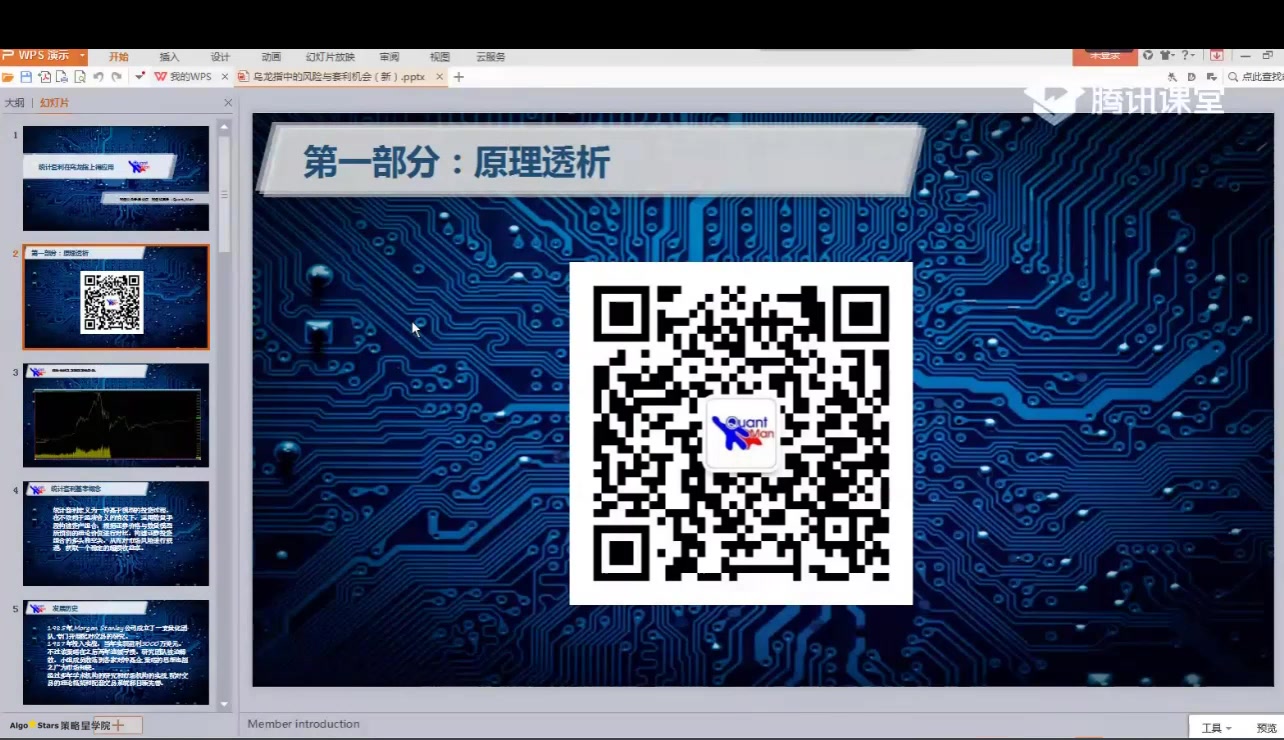Open the 插入 ribbon tab
This screenshot has width=1284, height=740.
(x=169, y=57)
